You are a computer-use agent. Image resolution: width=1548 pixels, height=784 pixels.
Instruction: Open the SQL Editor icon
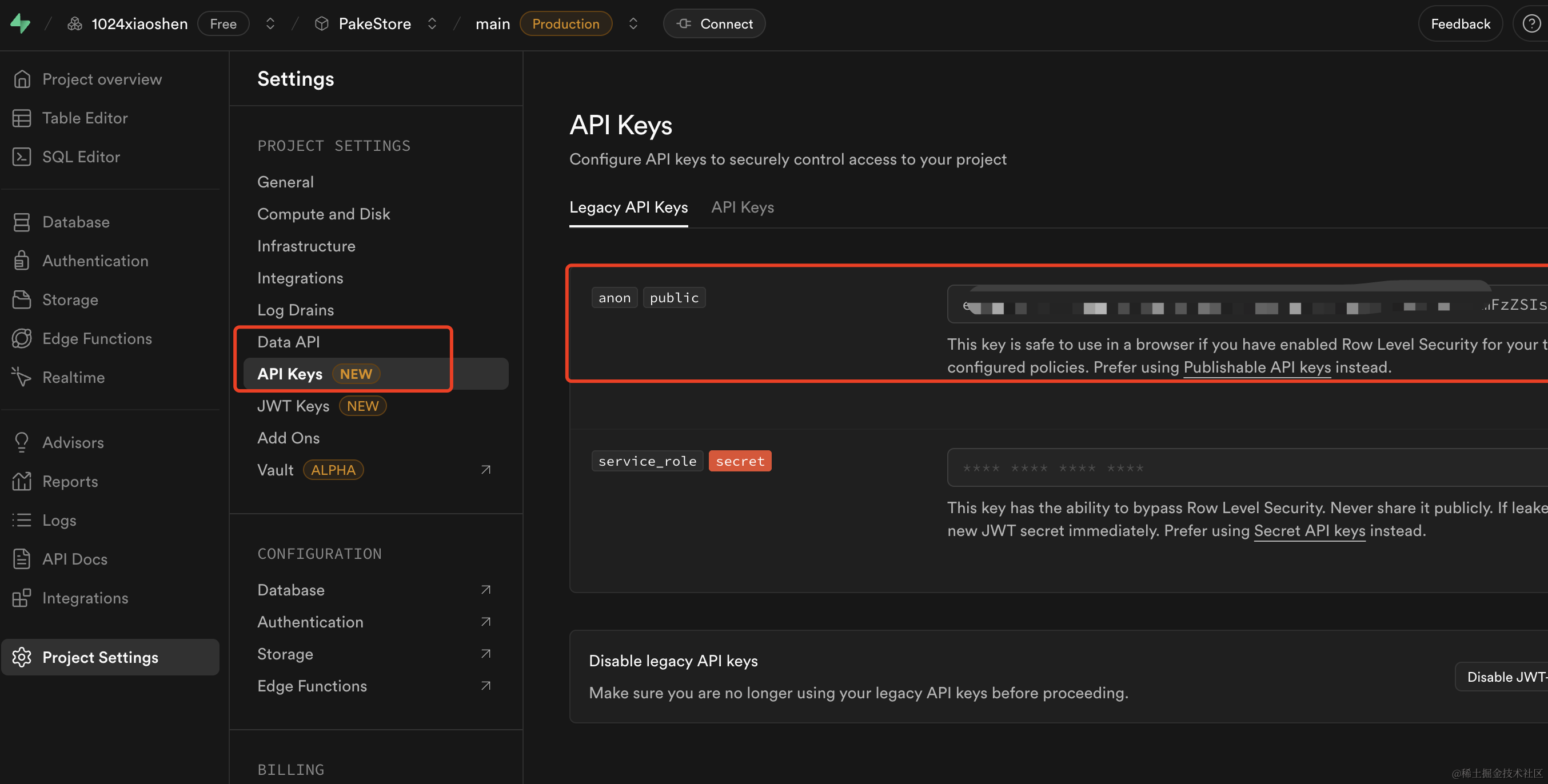click(22, 157)
